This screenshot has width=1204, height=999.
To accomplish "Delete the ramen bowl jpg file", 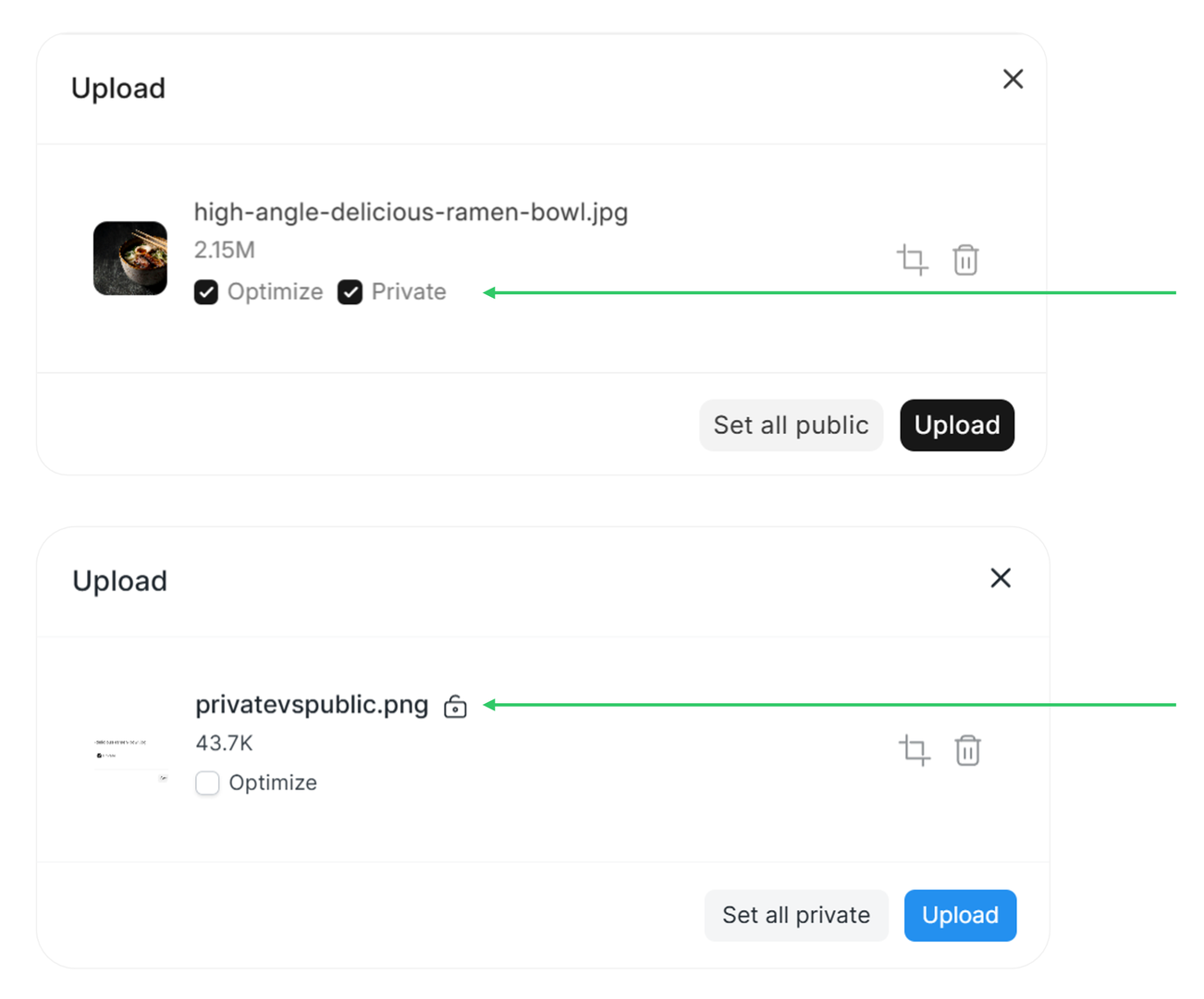I will point(965,260).
